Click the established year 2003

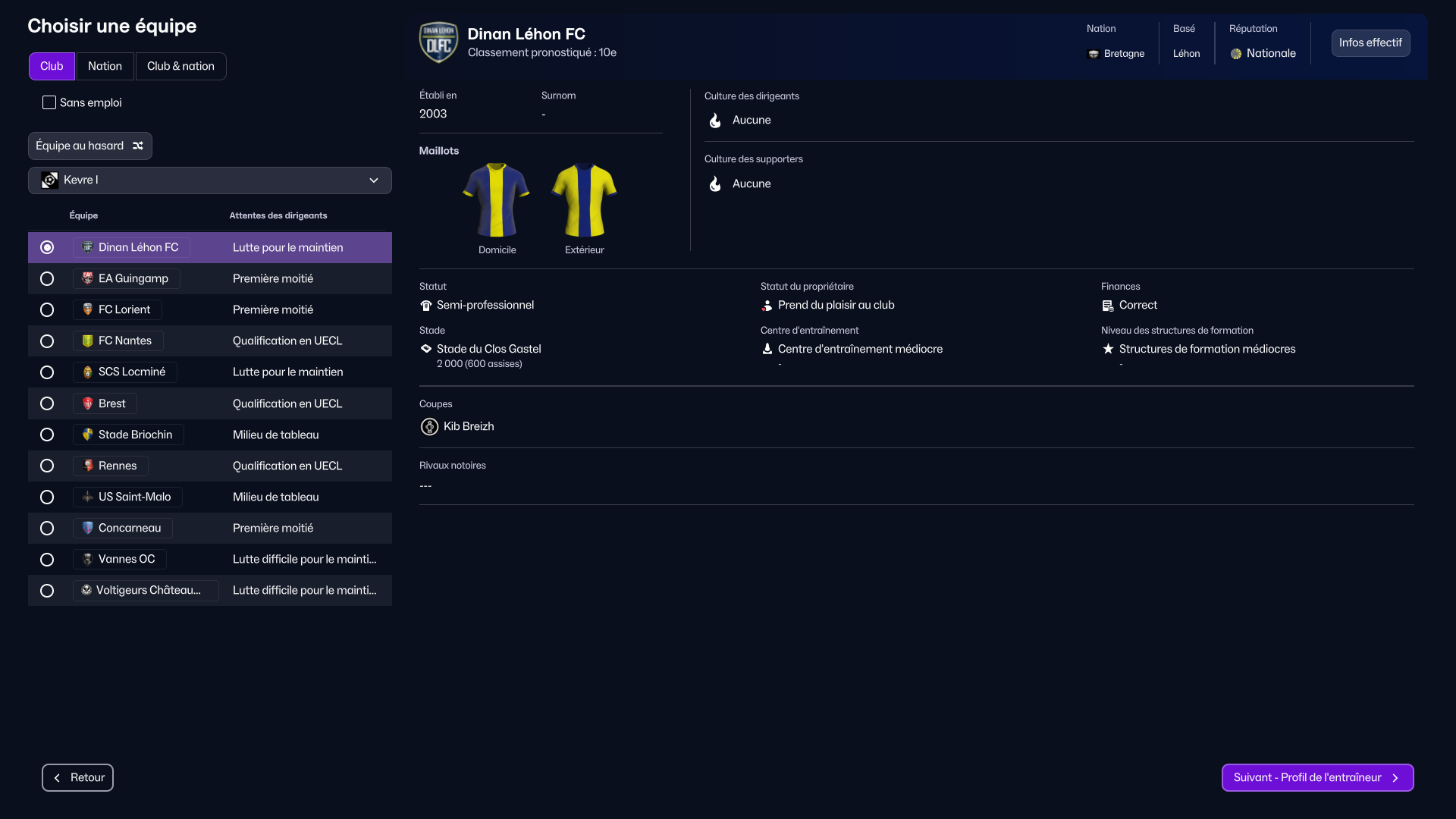[x=433, y=114]
